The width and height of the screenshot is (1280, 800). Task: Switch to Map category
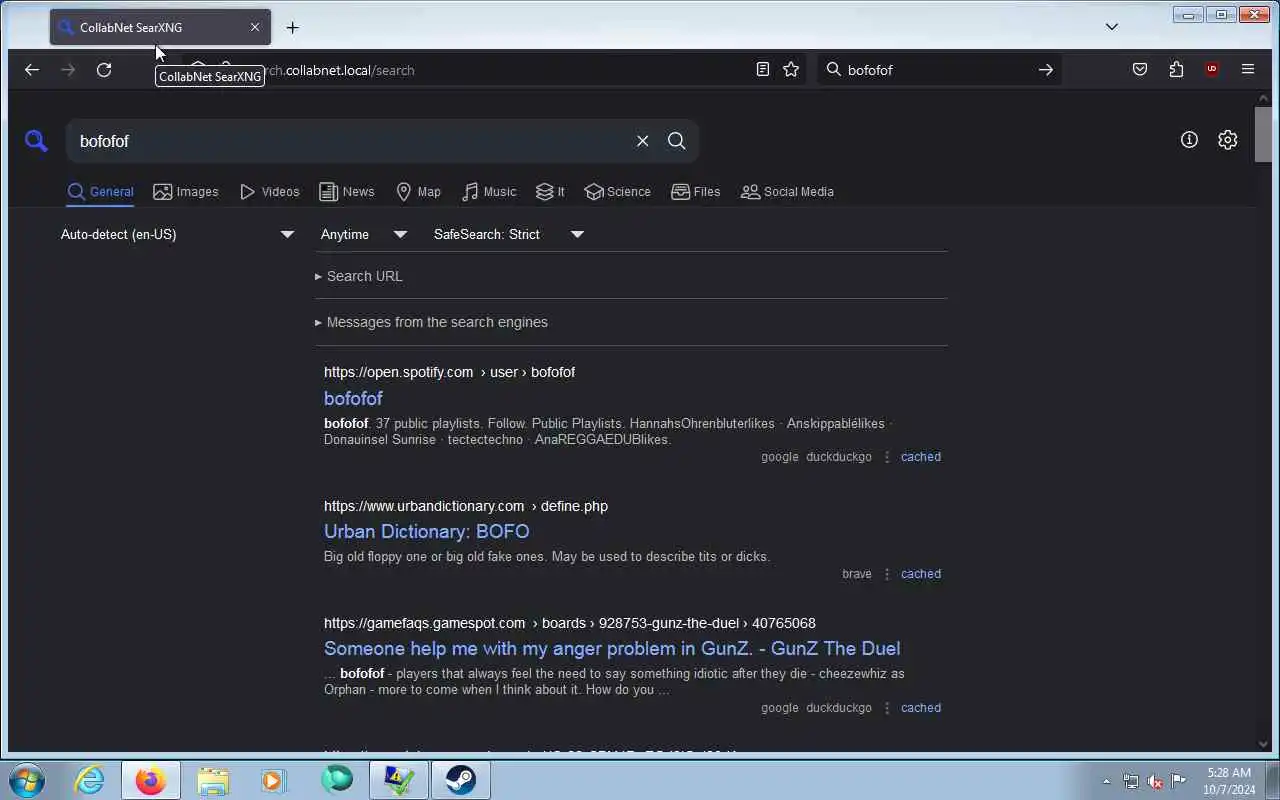pyautogui.click(x=418, y=192)
